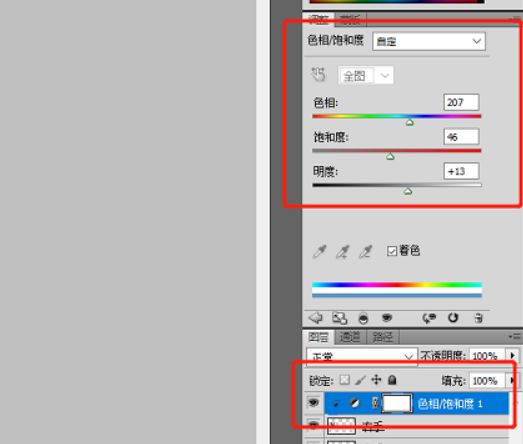Lock image pixels brush icon

(361, 380)
